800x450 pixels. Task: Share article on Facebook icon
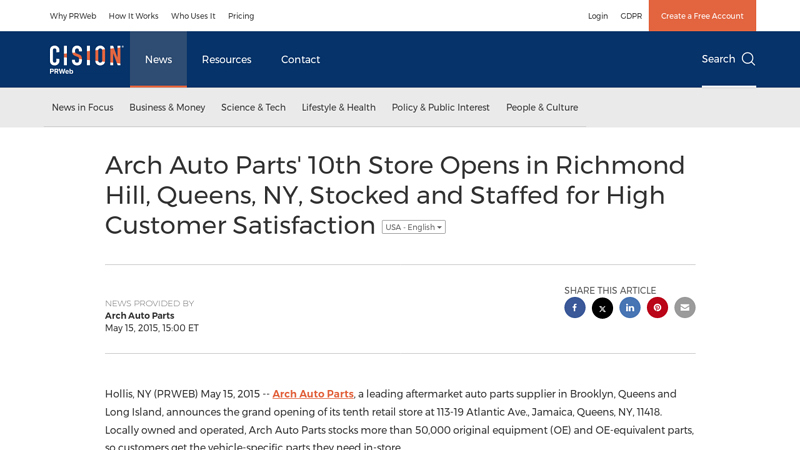click(574, 308)
